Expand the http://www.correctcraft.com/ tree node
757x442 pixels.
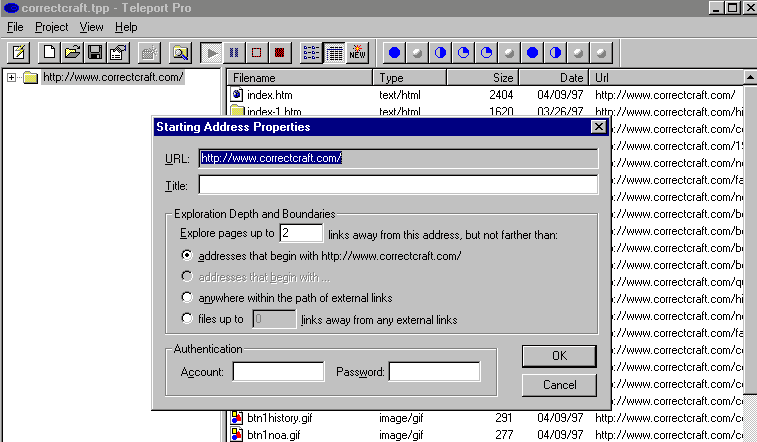pos(11,77)
